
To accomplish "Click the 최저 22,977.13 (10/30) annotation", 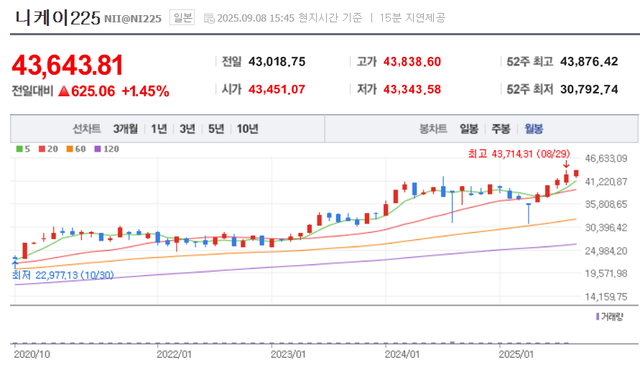I will [x=63, y=275].
